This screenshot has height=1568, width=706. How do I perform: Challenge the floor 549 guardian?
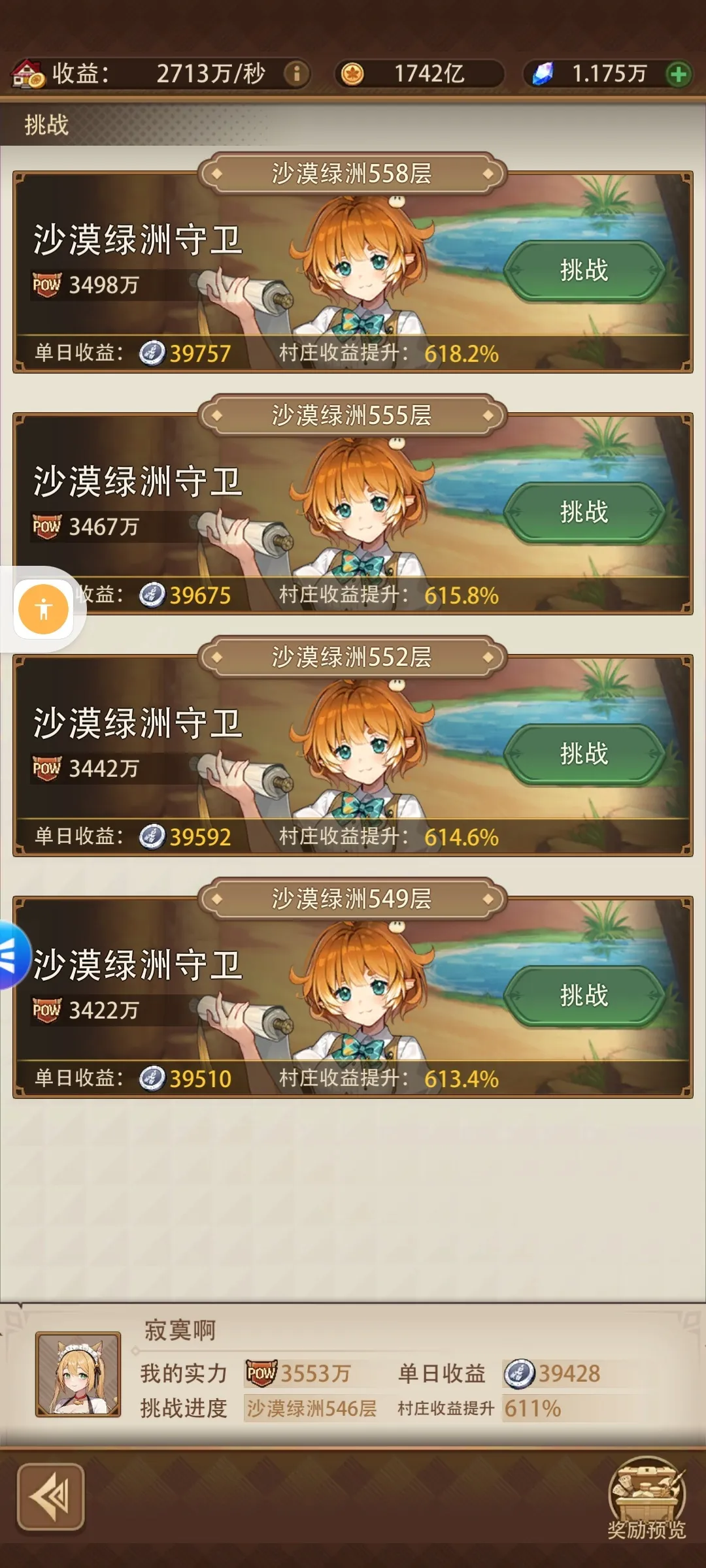coord(584,996)
